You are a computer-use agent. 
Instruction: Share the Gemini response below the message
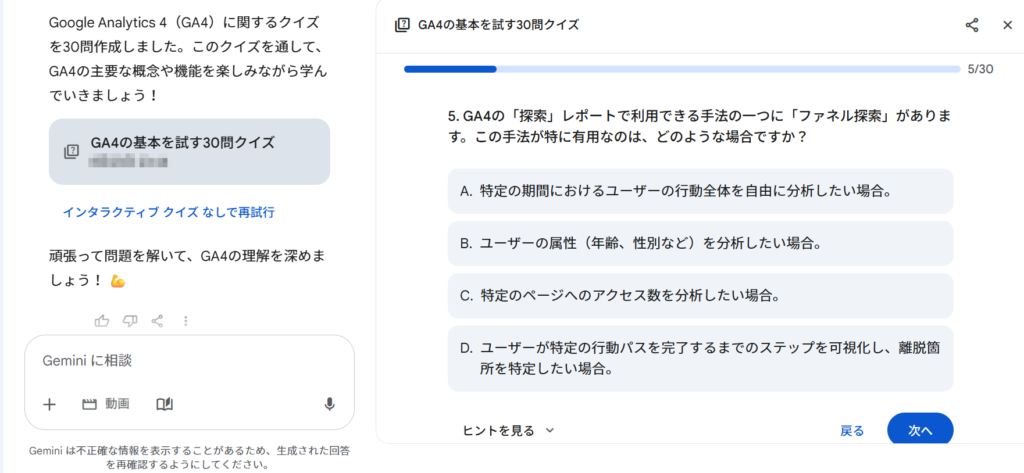(x=157, y=321)
